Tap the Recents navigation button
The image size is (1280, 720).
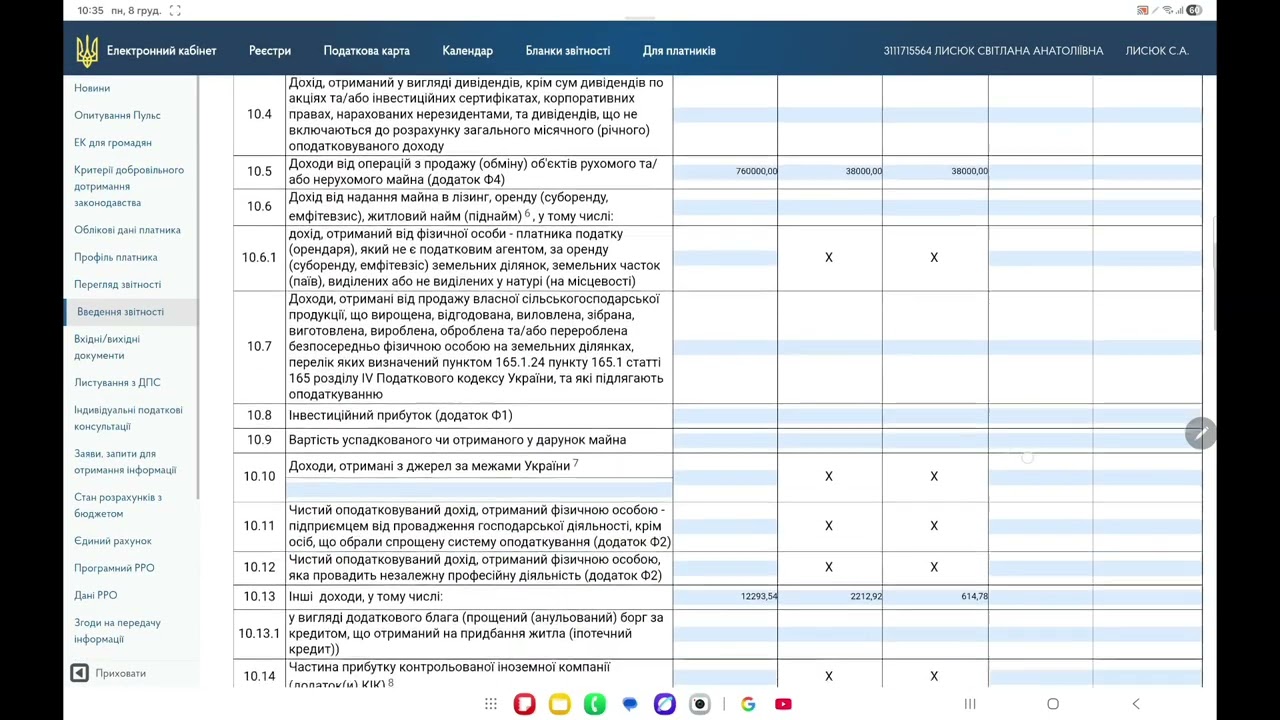click(x=970, y=704)
